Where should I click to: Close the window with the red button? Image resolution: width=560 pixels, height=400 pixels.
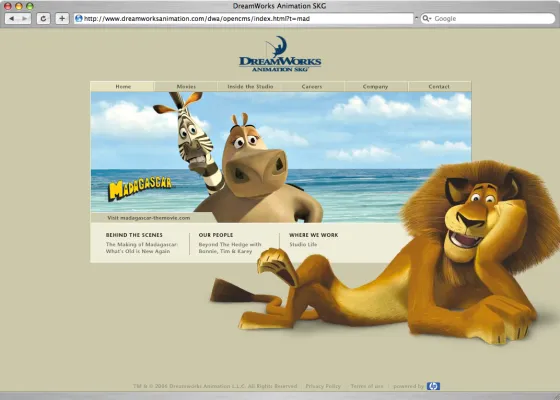[x=8, y=6]
